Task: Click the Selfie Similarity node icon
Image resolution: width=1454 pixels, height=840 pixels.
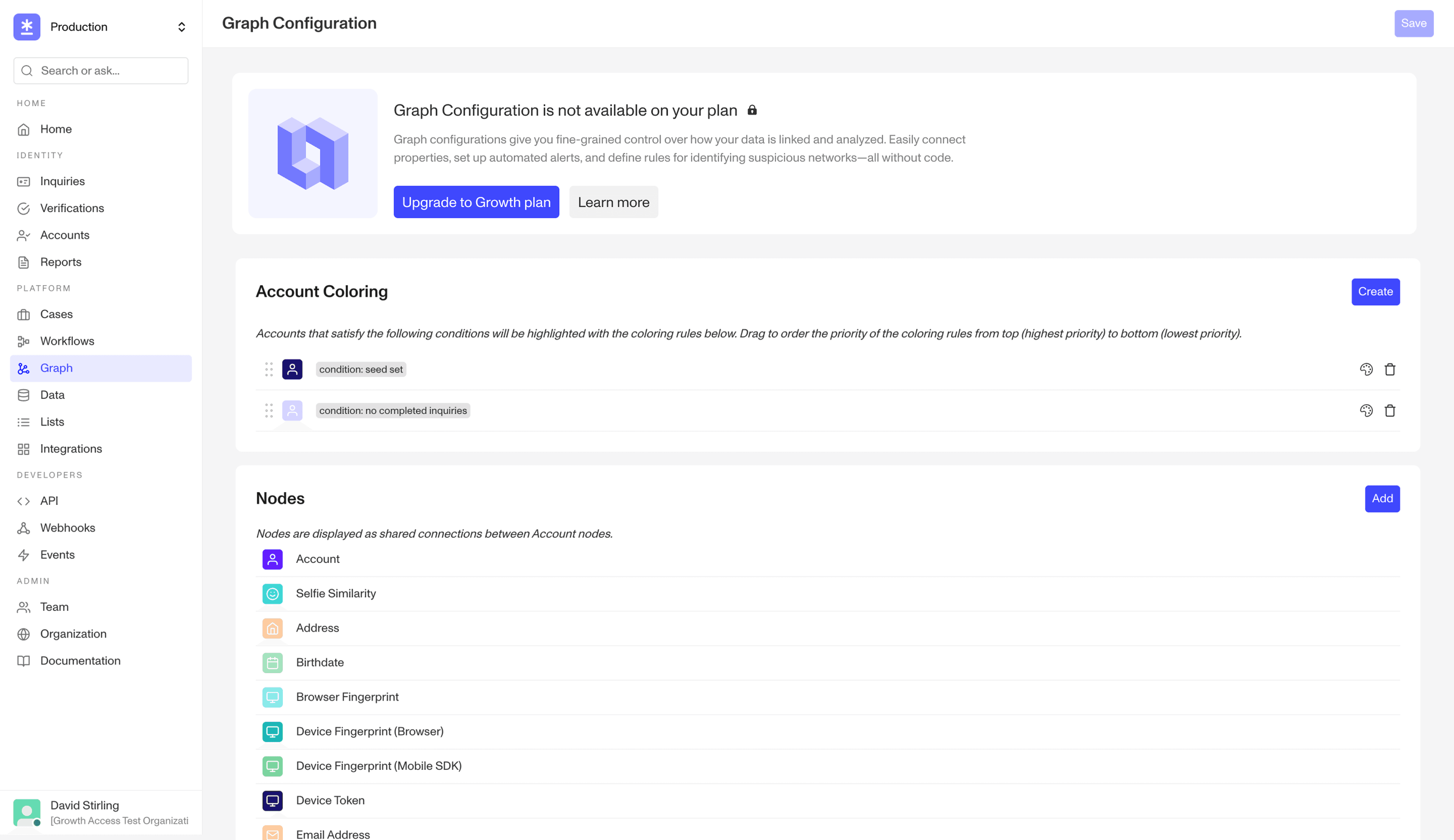Action: pos(272,594)
